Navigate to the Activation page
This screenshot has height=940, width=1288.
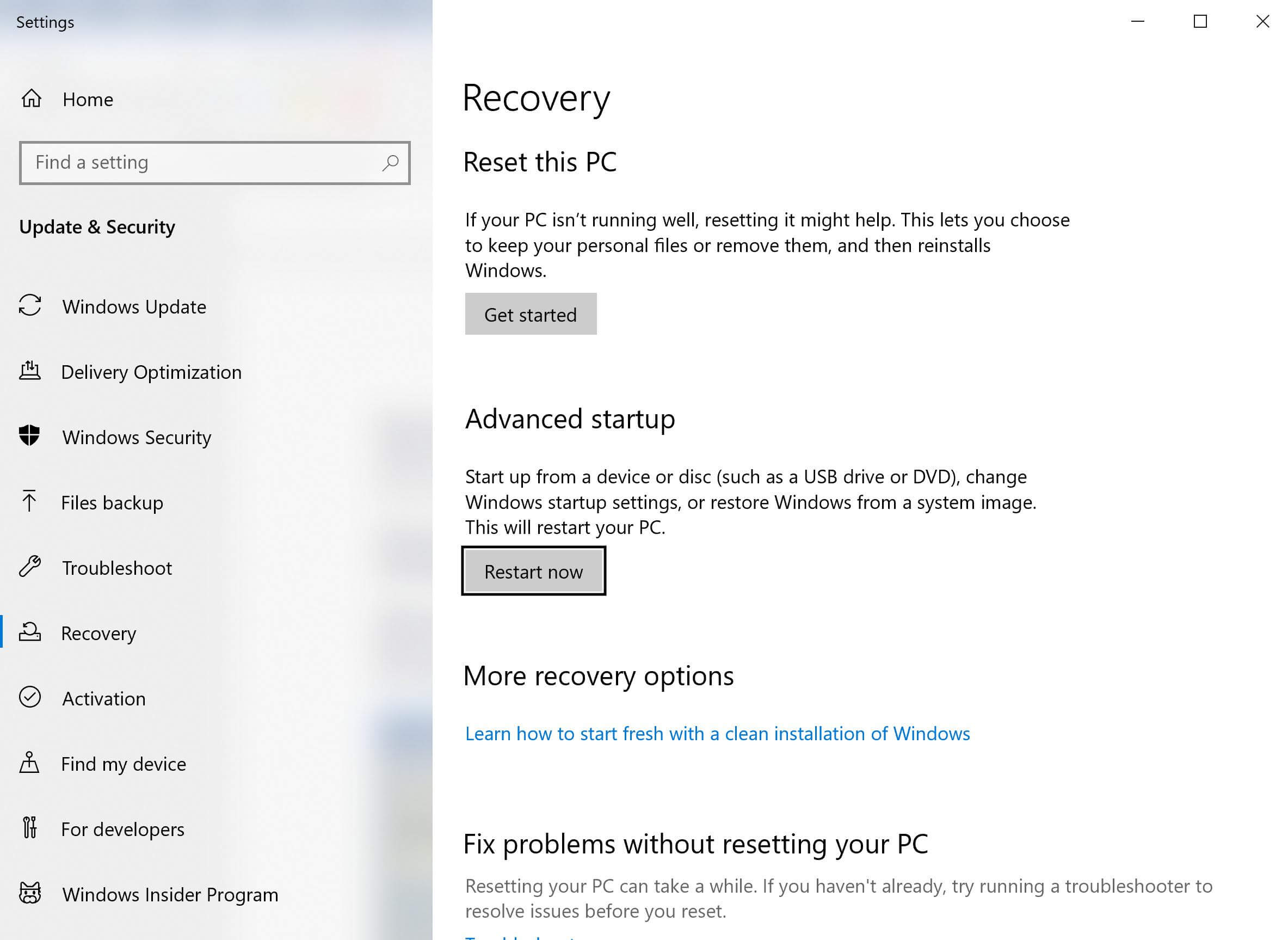103,698
